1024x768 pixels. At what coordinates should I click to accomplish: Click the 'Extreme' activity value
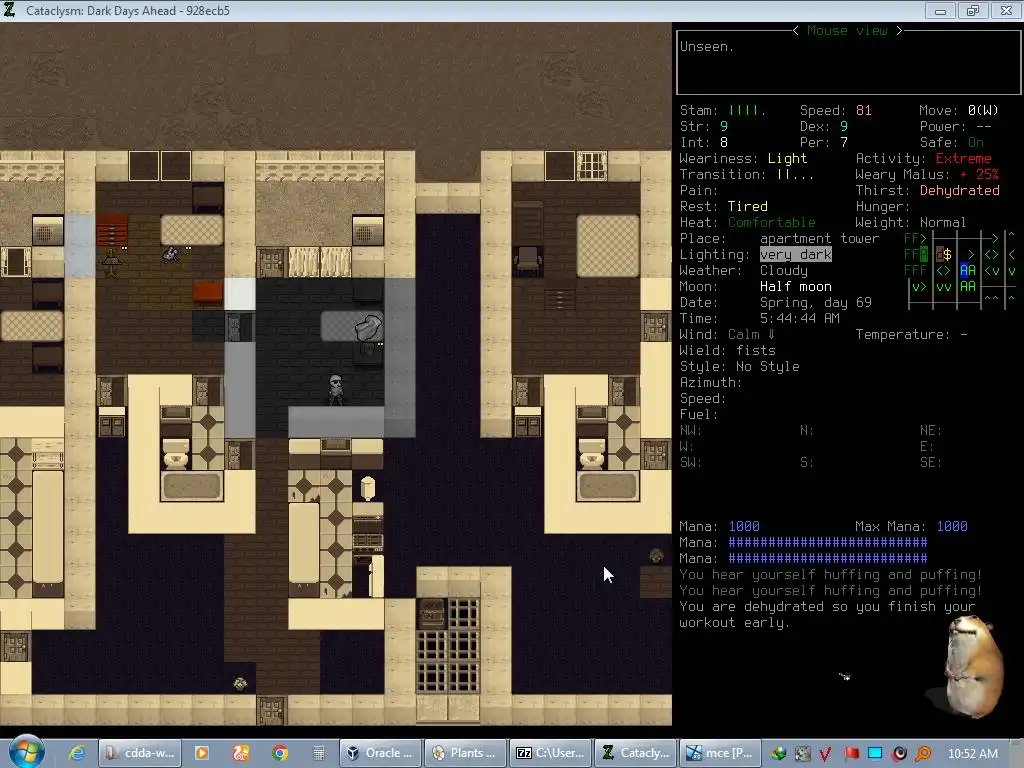(963, 159)
